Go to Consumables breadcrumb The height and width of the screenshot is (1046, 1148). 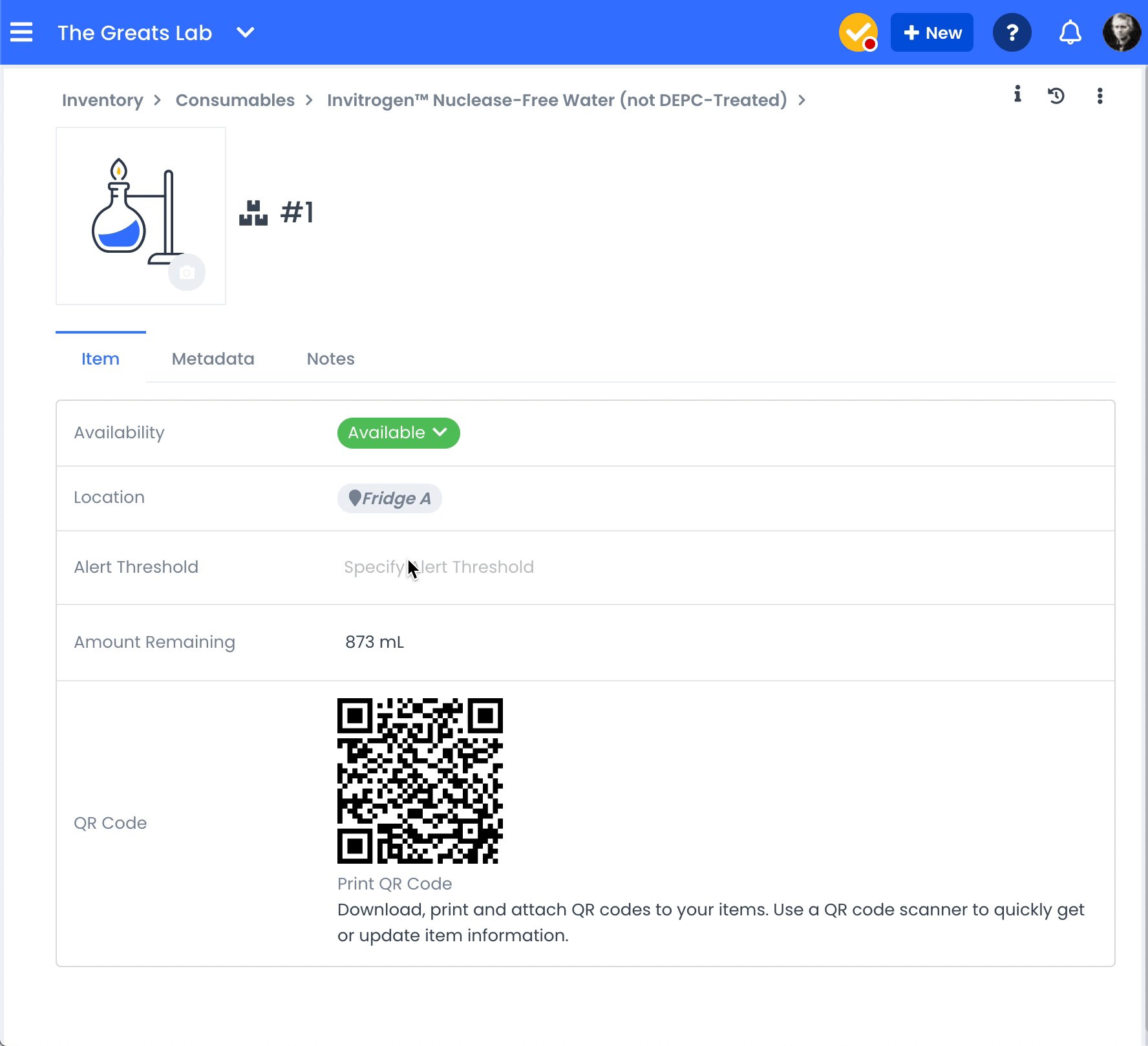tap(235, 100)
